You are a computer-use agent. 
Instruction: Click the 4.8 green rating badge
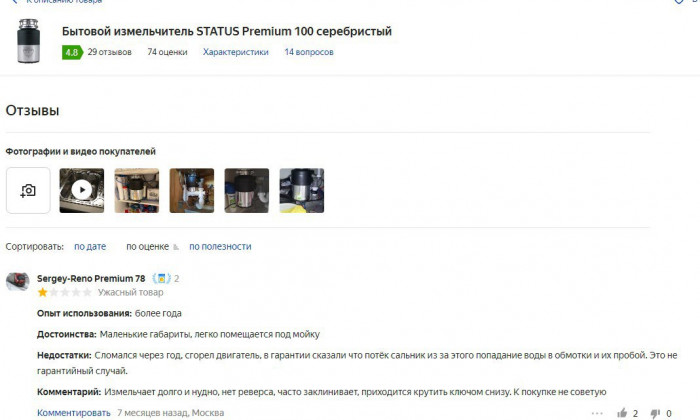(72, 52)
